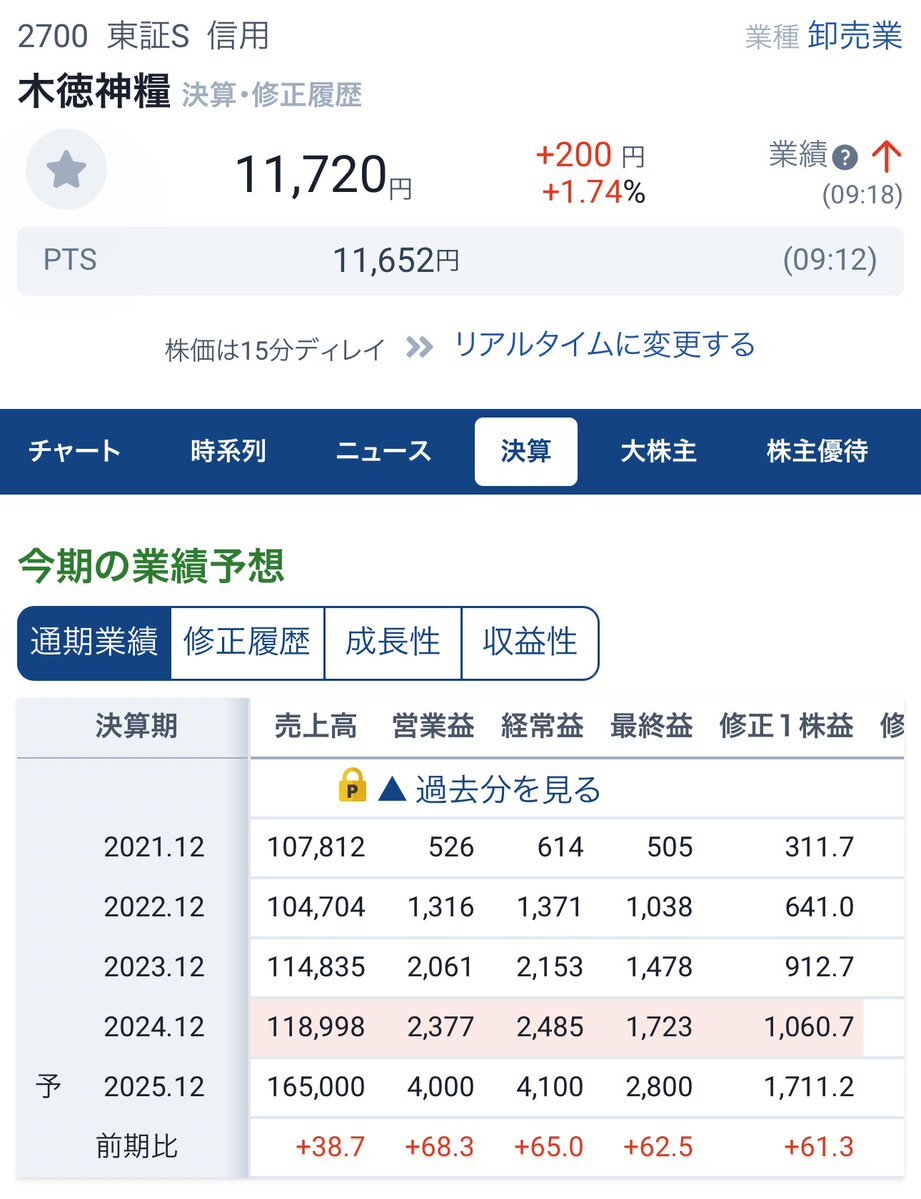Open the 卸売業 industry link
921x1199 pixels.
[x=854, y=36]
